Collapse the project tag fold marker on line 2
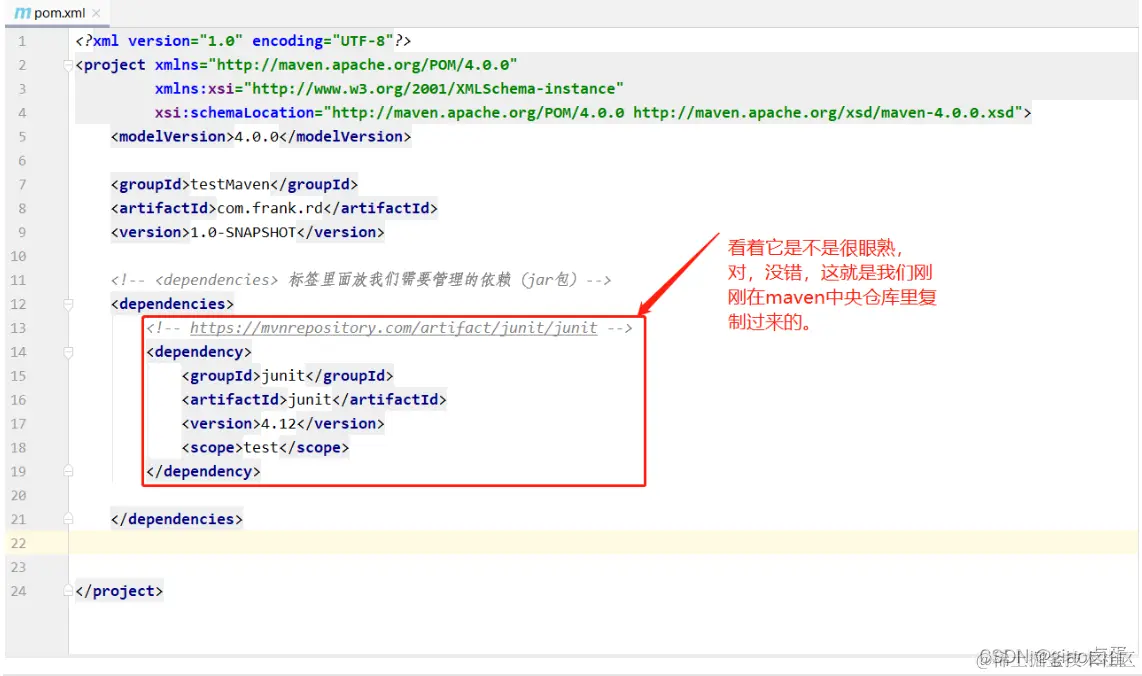The height and width of the screenshot is (676, 1142). coord(68,65)
